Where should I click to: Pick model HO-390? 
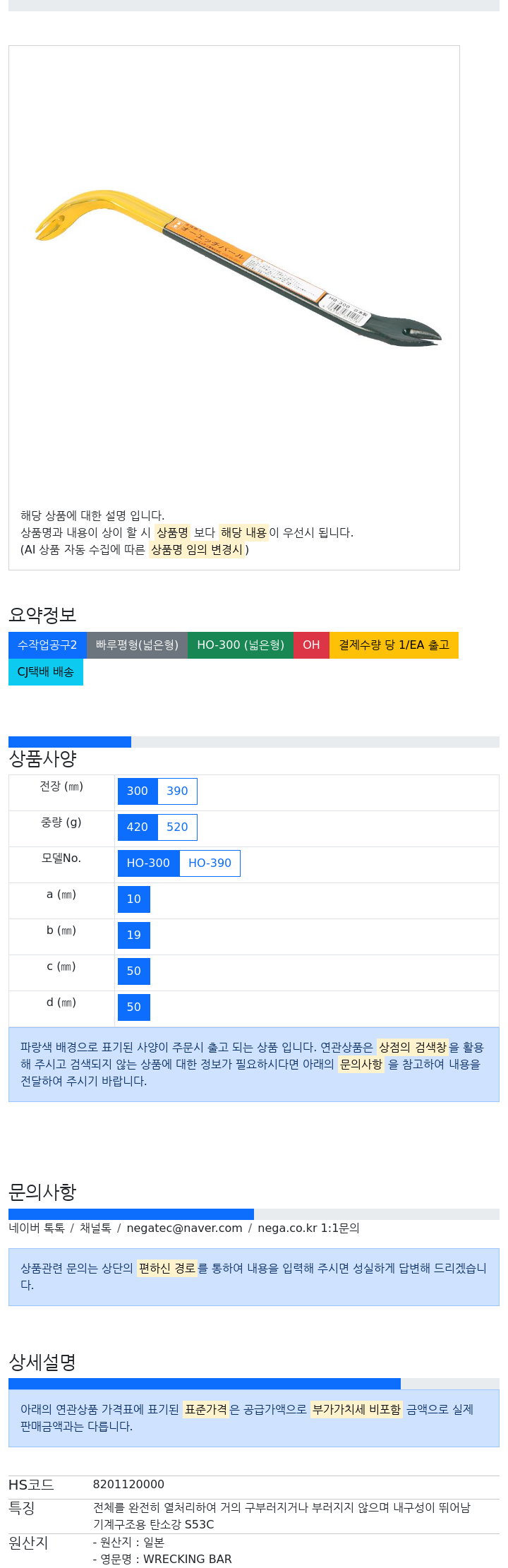pyautogui.click(x=210, y=863)
